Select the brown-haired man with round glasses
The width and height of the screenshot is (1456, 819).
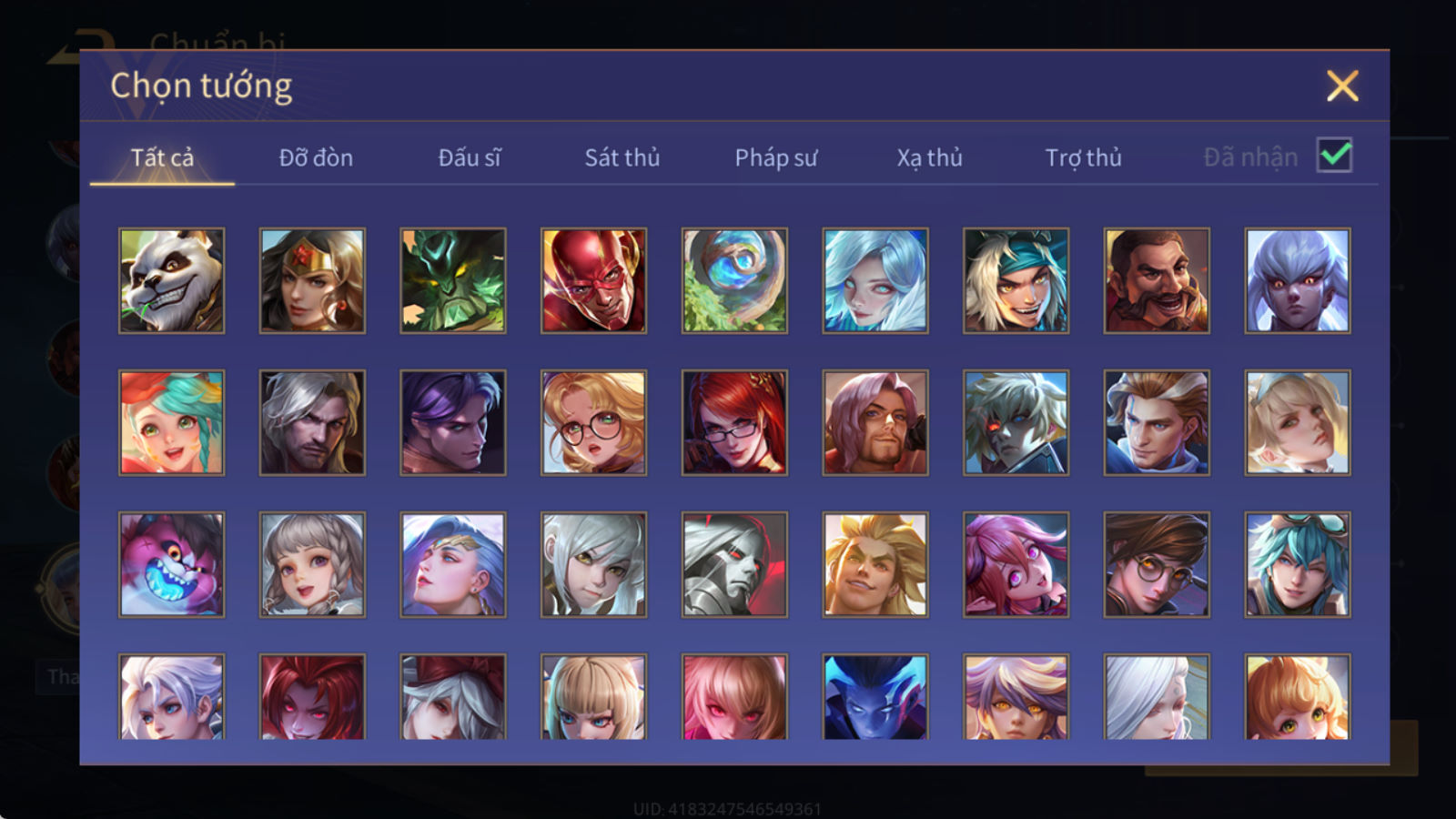[1157, 564]
